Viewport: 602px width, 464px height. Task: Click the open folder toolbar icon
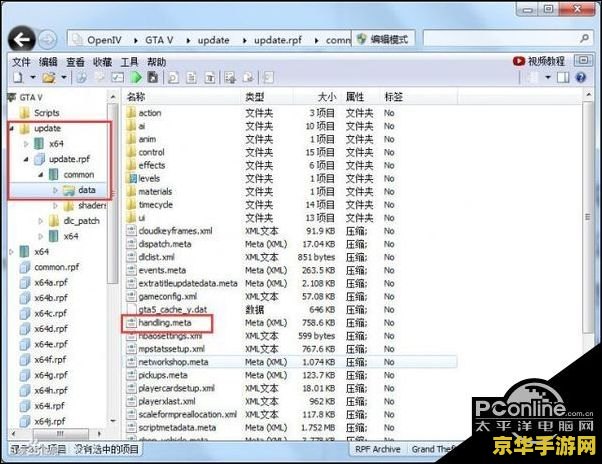click(49, 78)
